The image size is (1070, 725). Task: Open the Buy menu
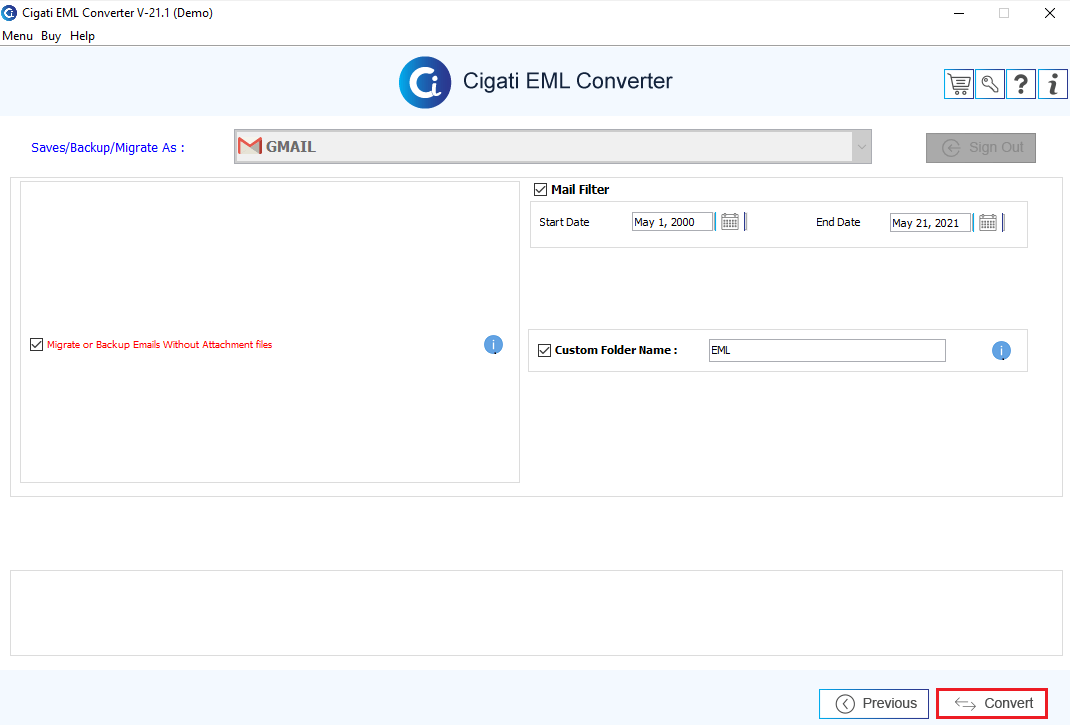[51, 36]
